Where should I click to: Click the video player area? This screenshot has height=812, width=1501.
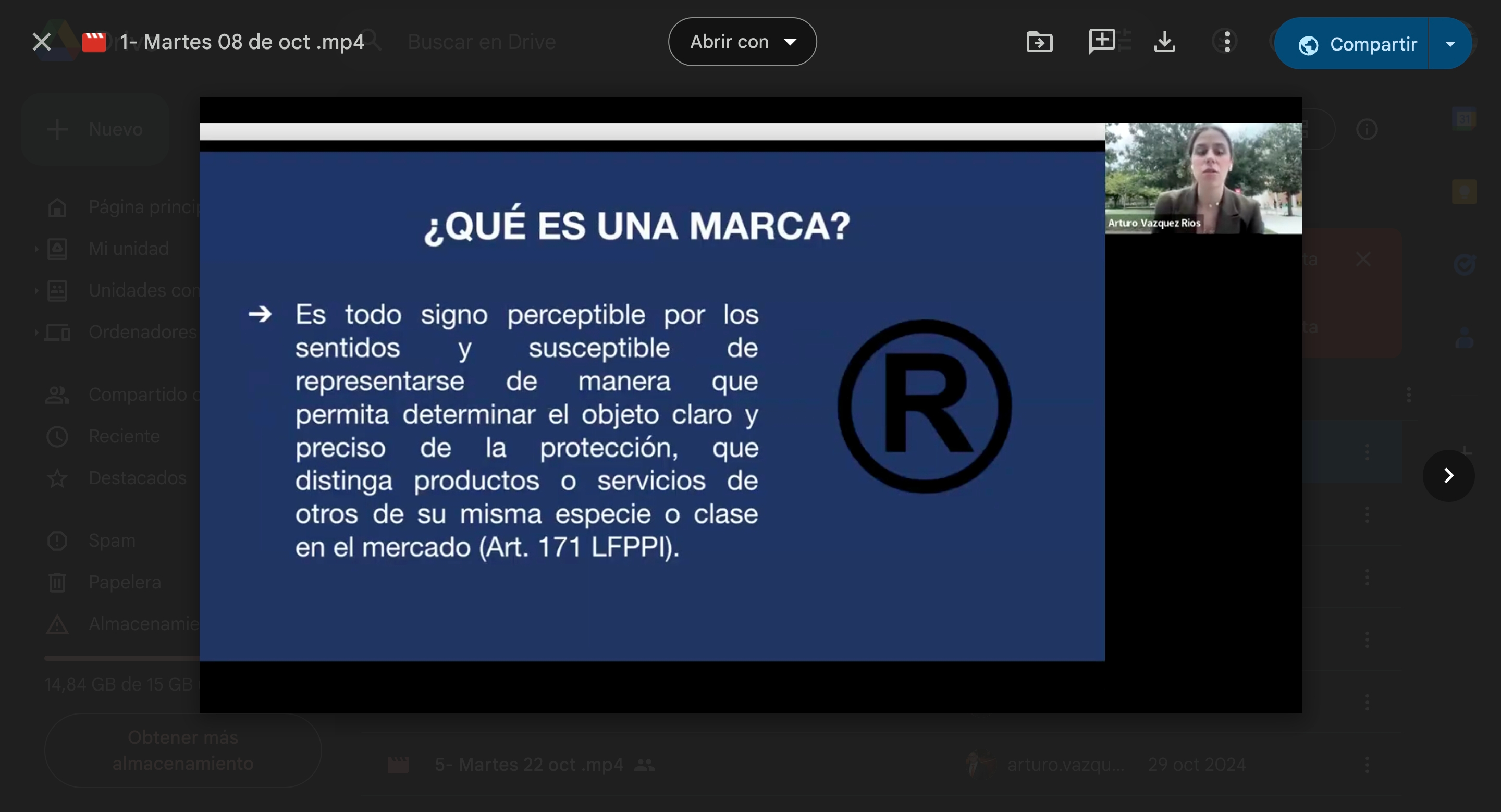750,405
